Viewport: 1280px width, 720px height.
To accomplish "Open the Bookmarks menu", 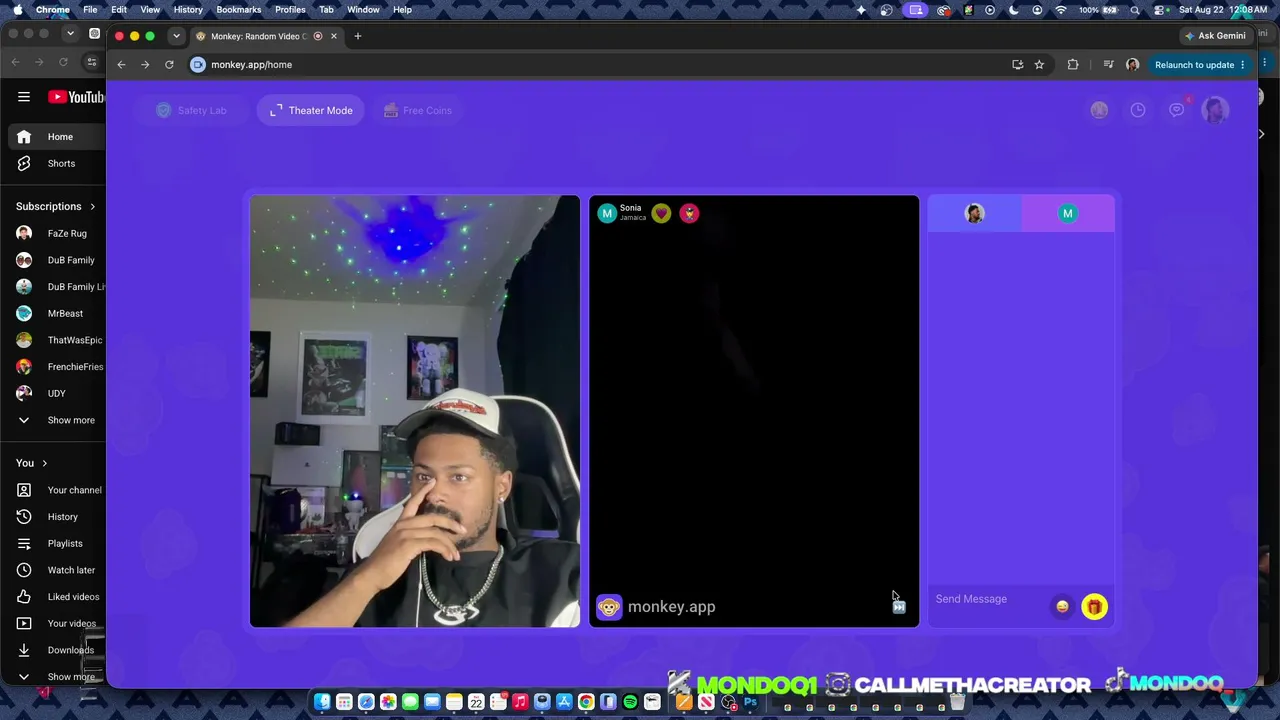I will [x=239, y=10].
